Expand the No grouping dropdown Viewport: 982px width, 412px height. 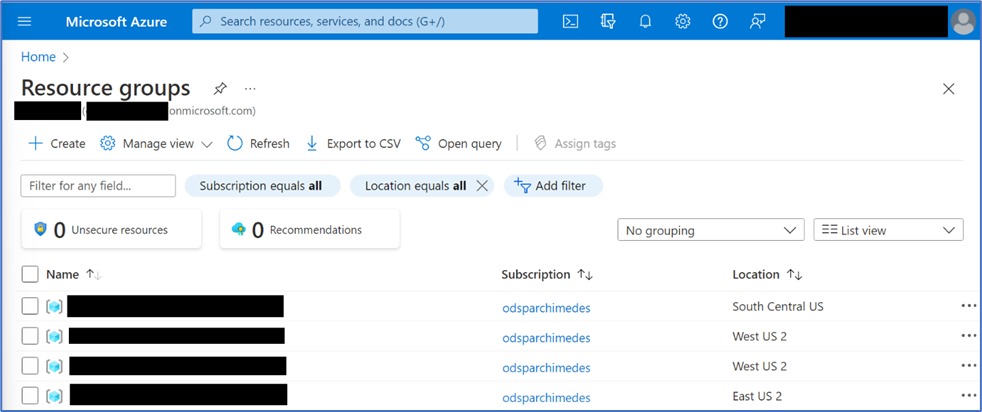tap(711, 230)
